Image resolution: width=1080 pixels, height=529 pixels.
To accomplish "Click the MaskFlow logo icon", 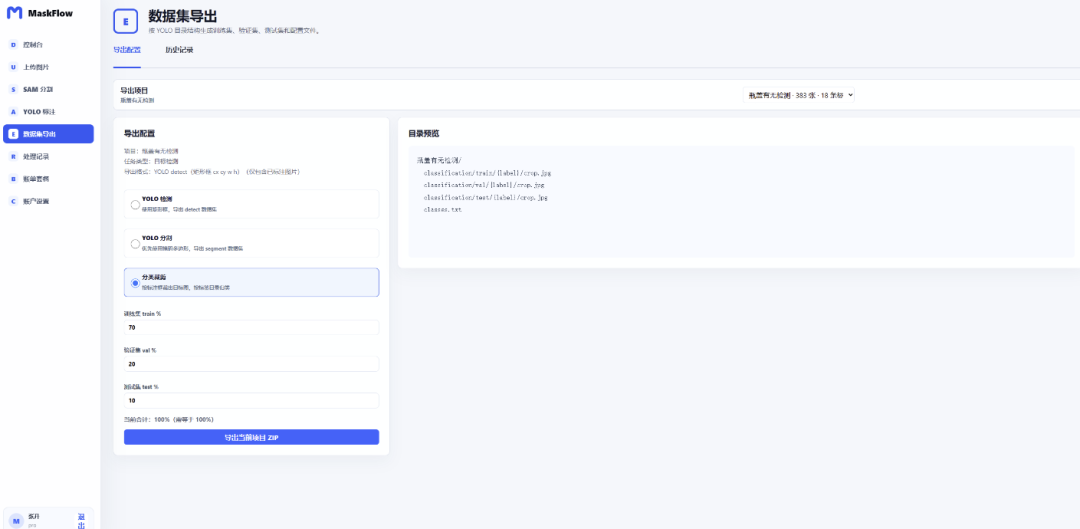I will tap(14, 13).
